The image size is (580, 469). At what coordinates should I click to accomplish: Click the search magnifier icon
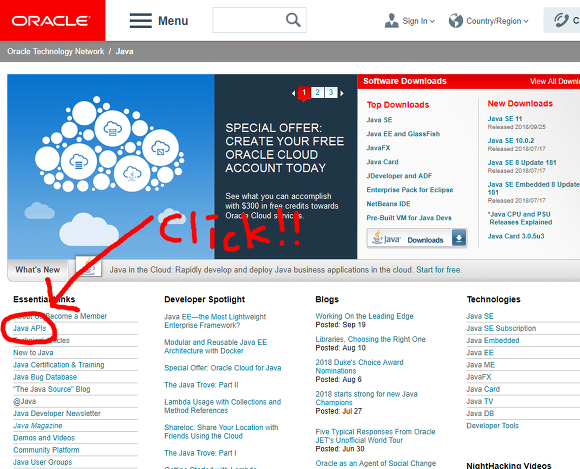pyautogui.click(x=293, y=20)
